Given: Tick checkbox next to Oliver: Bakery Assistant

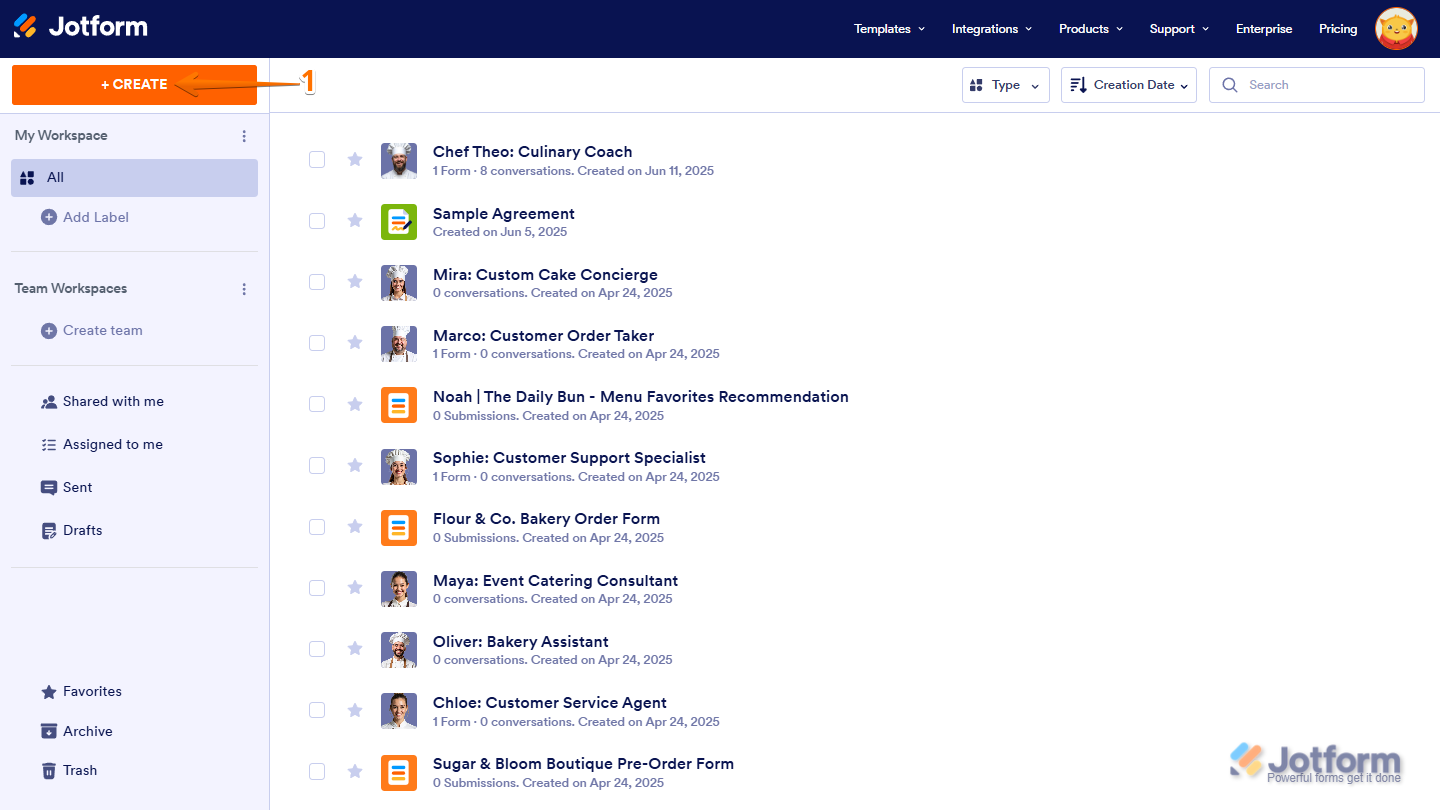Looking at the screenshot, I should pos(317,649).
